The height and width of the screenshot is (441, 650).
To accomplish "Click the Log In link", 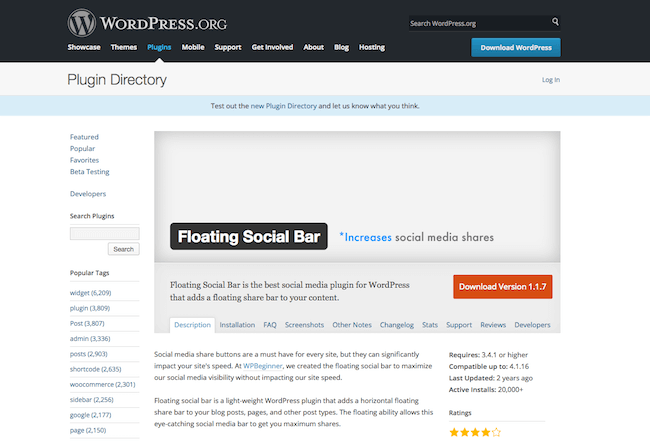I will coord(551,80).
